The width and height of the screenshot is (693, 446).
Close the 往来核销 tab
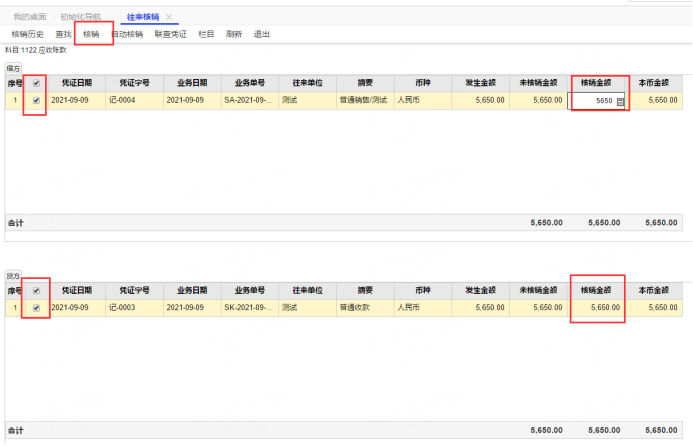click(169, 17)
